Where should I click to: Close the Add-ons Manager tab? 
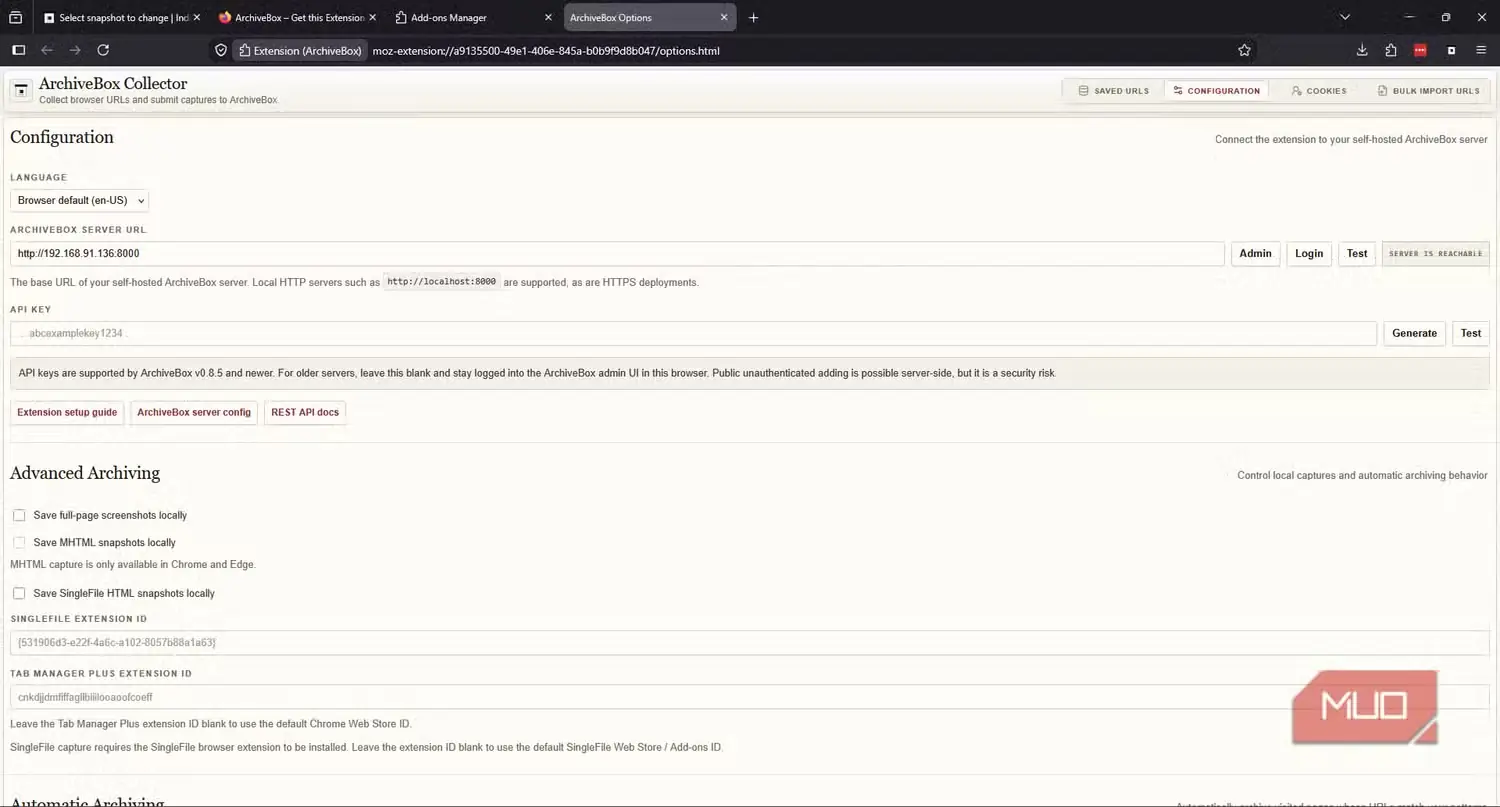point(548,17)
